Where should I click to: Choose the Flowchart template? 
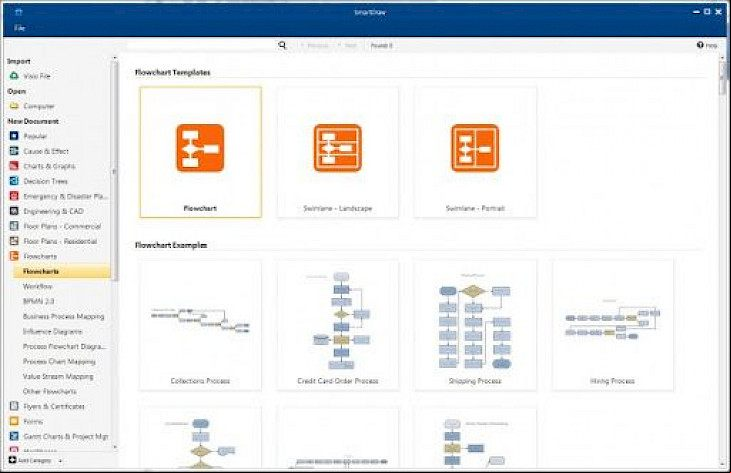point(200,152)
